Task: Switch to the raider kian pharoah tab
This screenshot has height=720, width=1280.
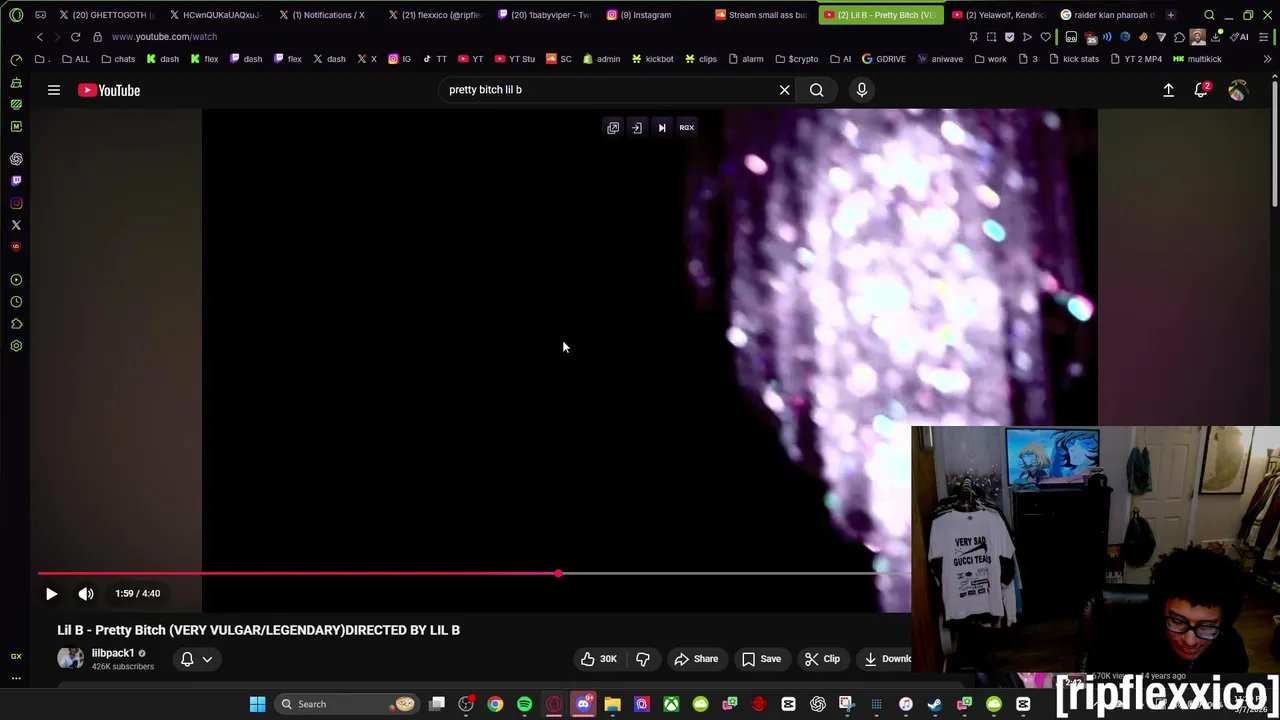Action: [x=1107, y=15]
